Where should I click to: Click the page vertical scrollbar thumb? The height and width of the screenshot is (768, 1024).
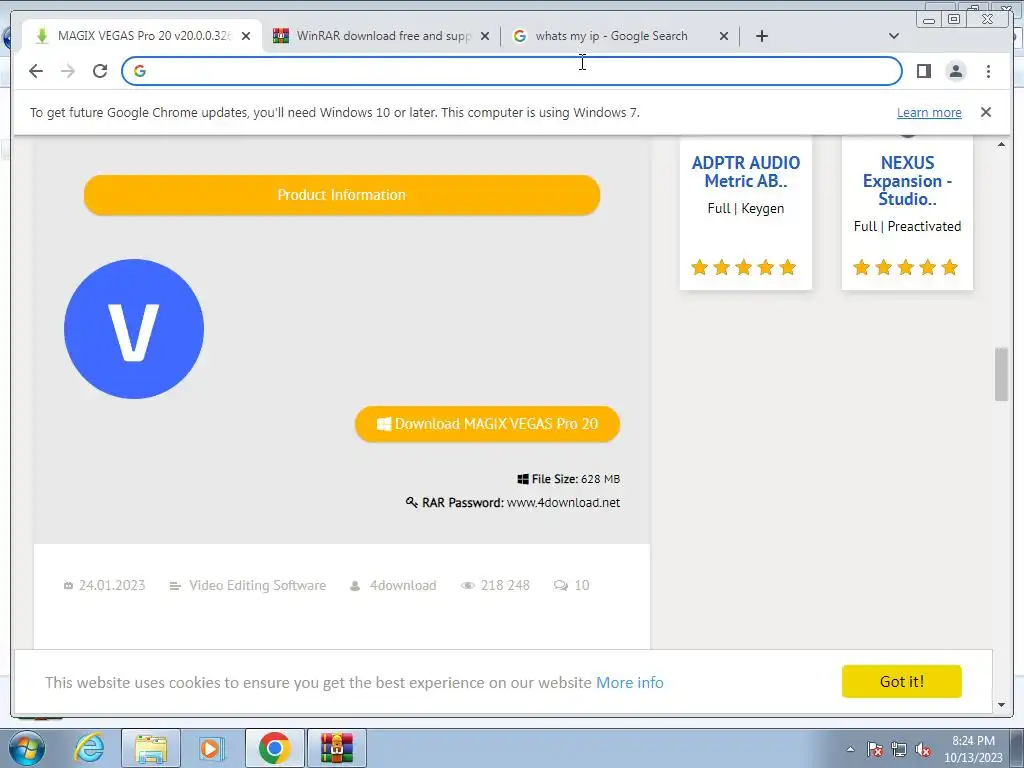pyautogui.click(x=1001, y=374)
